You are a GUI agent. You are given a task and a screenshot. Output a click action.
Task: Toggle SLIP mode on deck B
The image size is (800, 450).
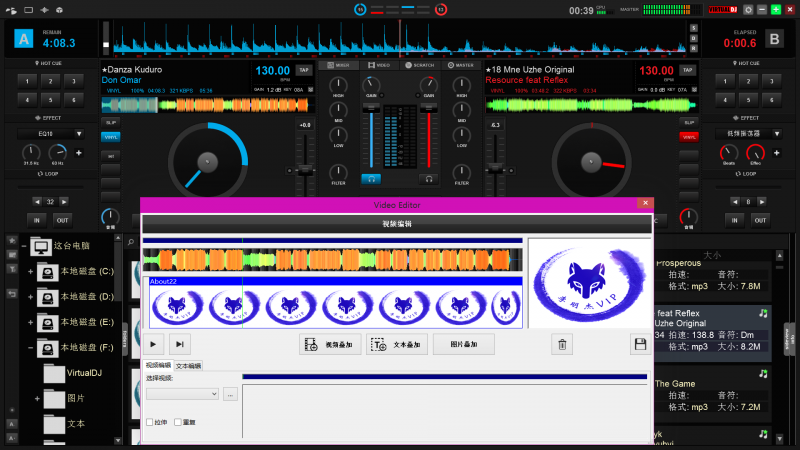[688, 122]
